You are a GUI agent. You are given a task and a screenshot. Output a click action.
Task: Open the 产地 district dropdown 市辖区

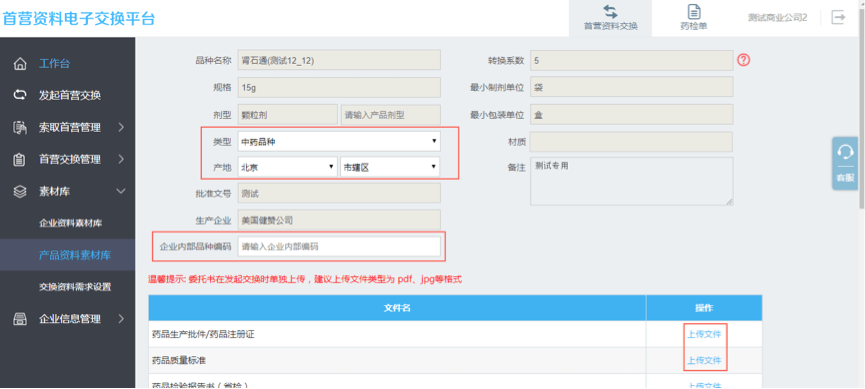[x=390, y=167]
